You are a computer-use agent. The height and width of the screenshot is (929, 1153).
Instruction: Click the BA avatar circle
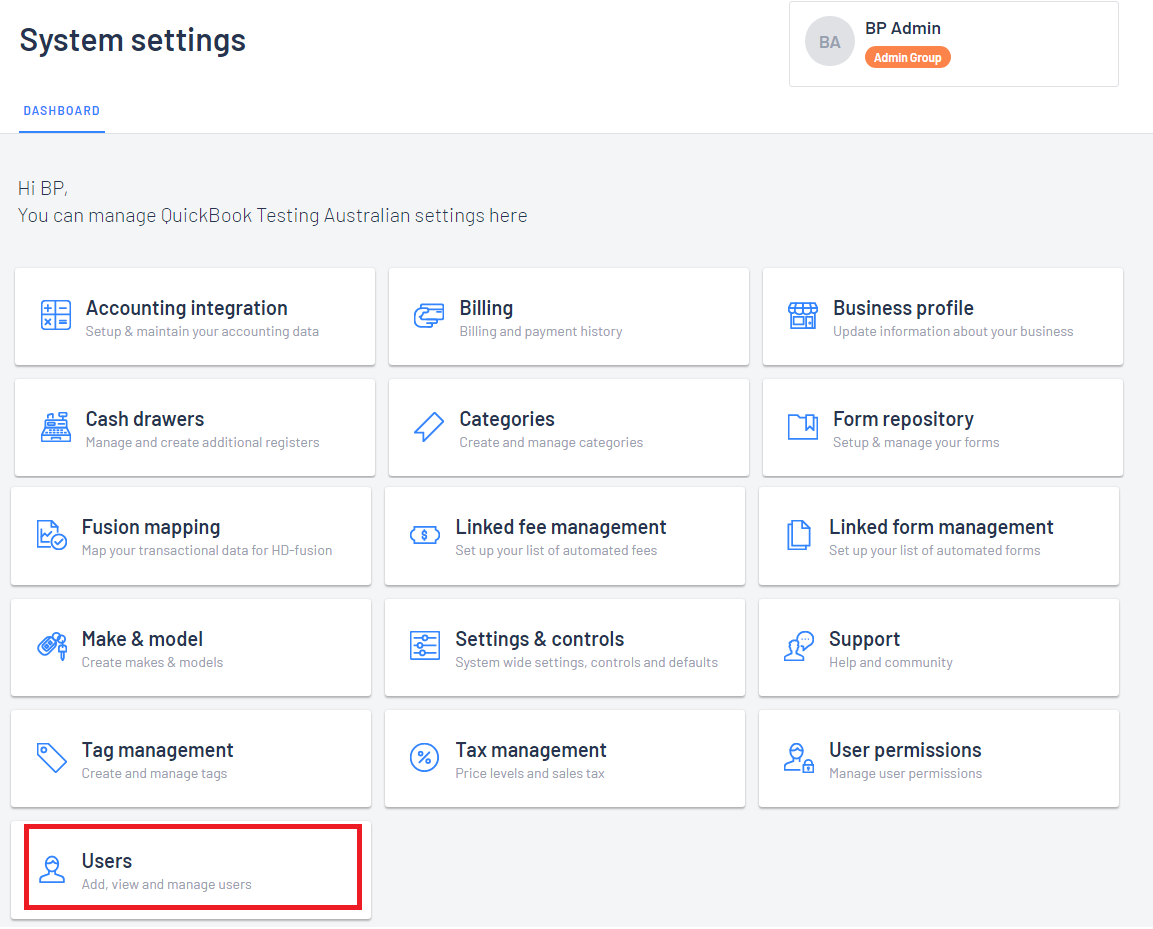[829, 42]
